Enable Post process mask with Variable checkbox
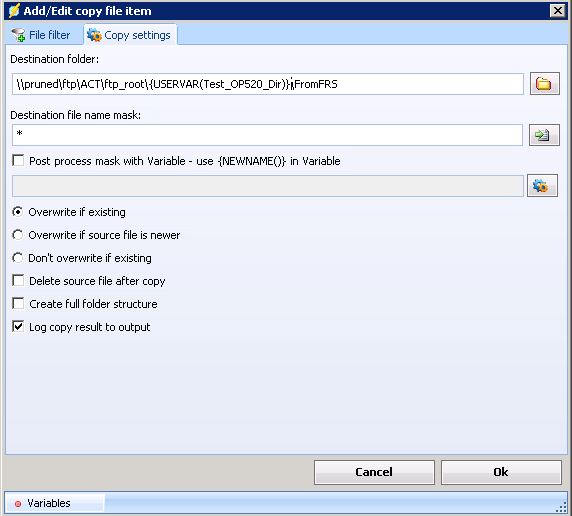 coord(18,160)
